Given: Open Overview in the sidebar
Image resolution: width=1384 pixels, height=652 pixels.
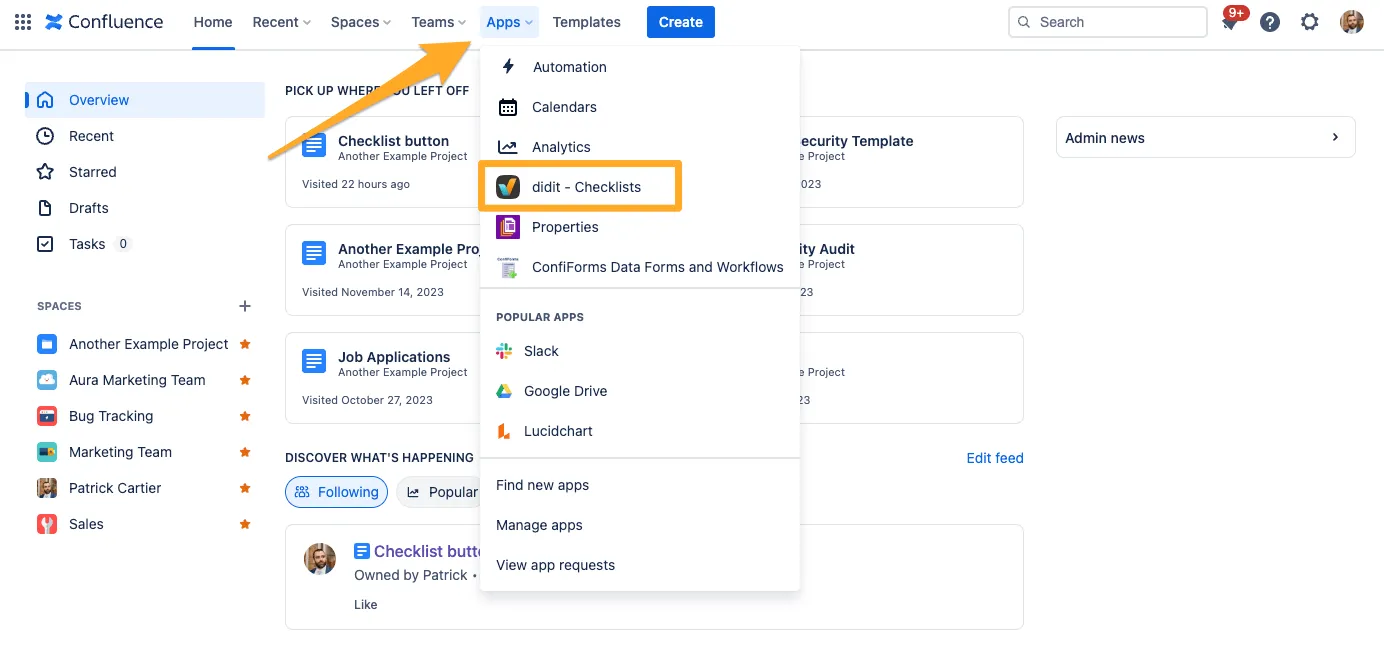Looking at the screenshot, I should pyautogui.click(x=145, y=100).
